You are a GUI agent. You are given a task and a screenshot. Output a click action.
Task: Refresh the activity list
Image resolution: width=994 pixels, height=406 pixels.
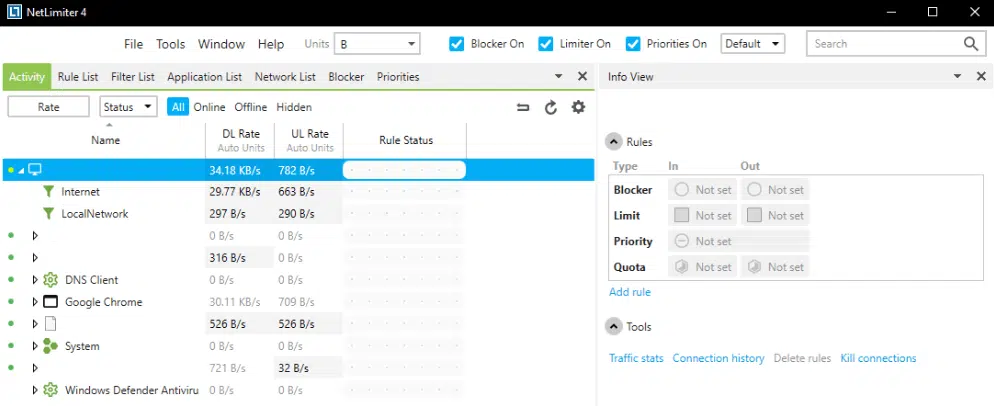point(551,107)
